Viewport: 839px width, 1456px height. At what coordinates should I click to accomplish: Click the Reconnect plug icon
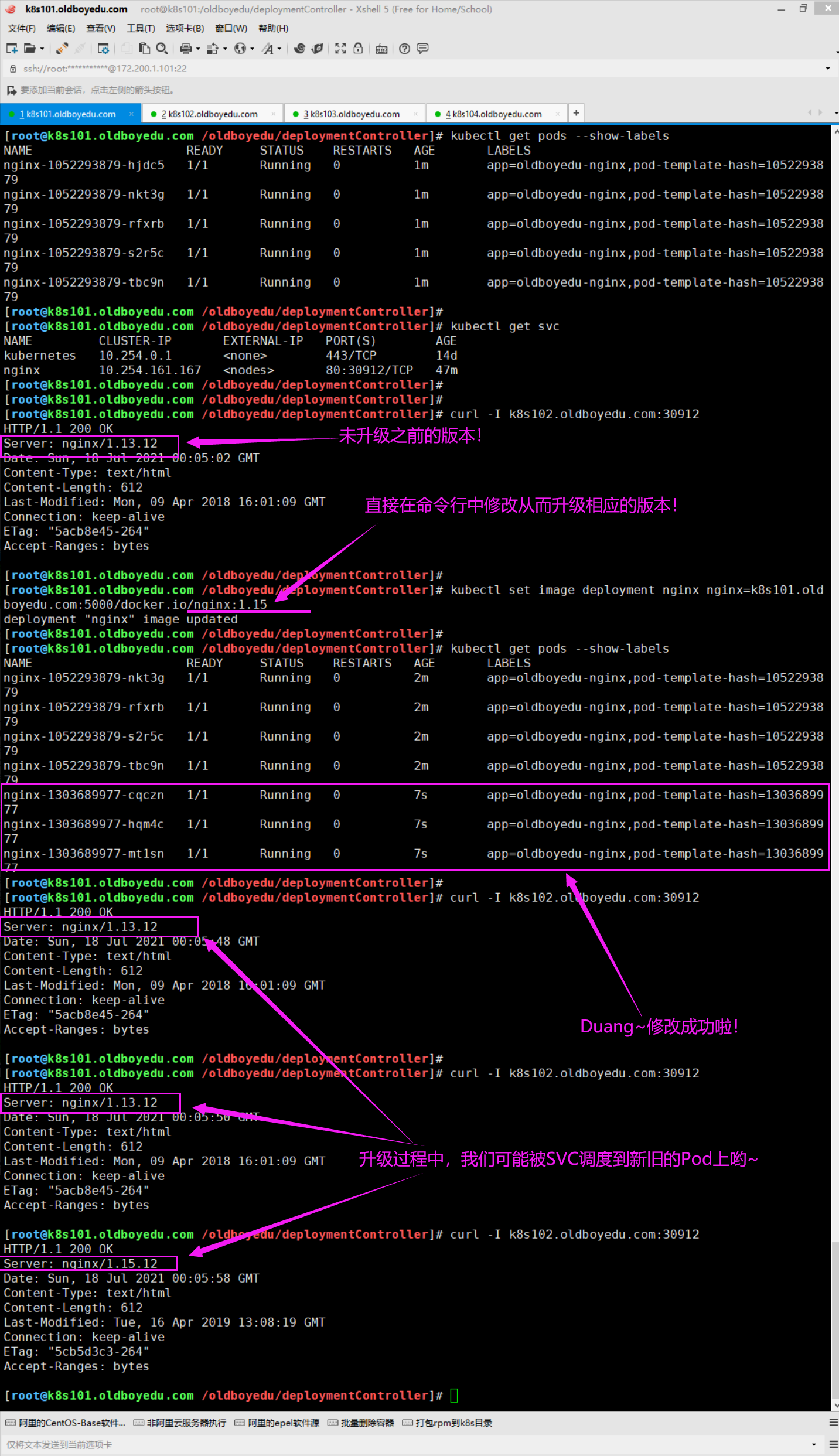tap(62, 49)
